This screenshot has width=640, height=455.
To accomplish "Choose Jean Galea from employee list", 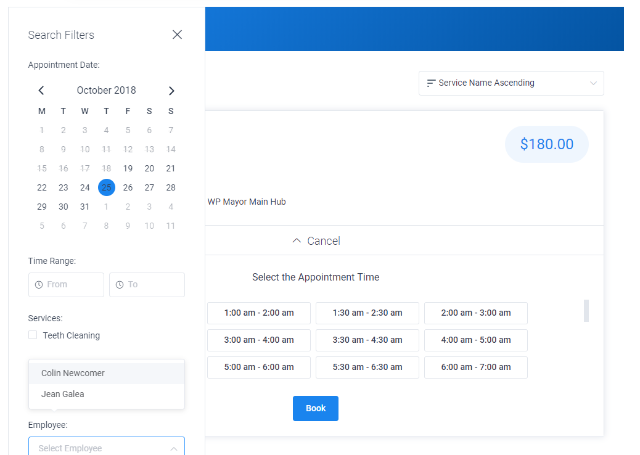I will 107,394.
